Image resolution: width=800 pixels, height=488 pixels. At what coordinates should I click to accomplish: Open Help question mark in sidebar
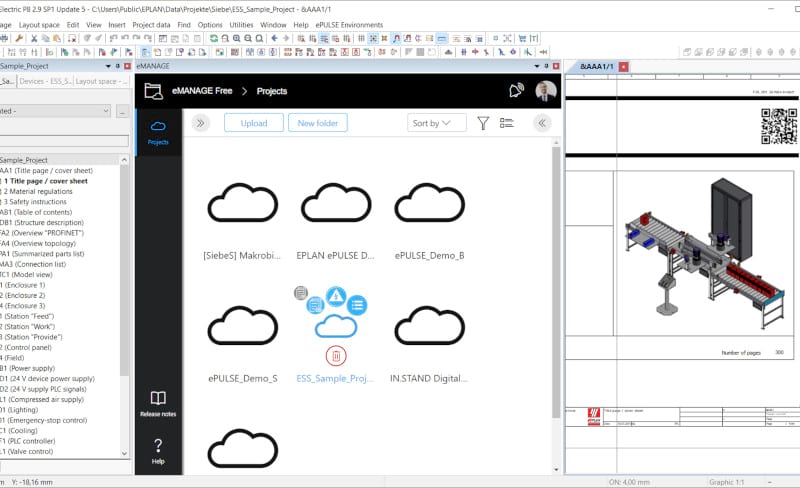pos(158,450)
